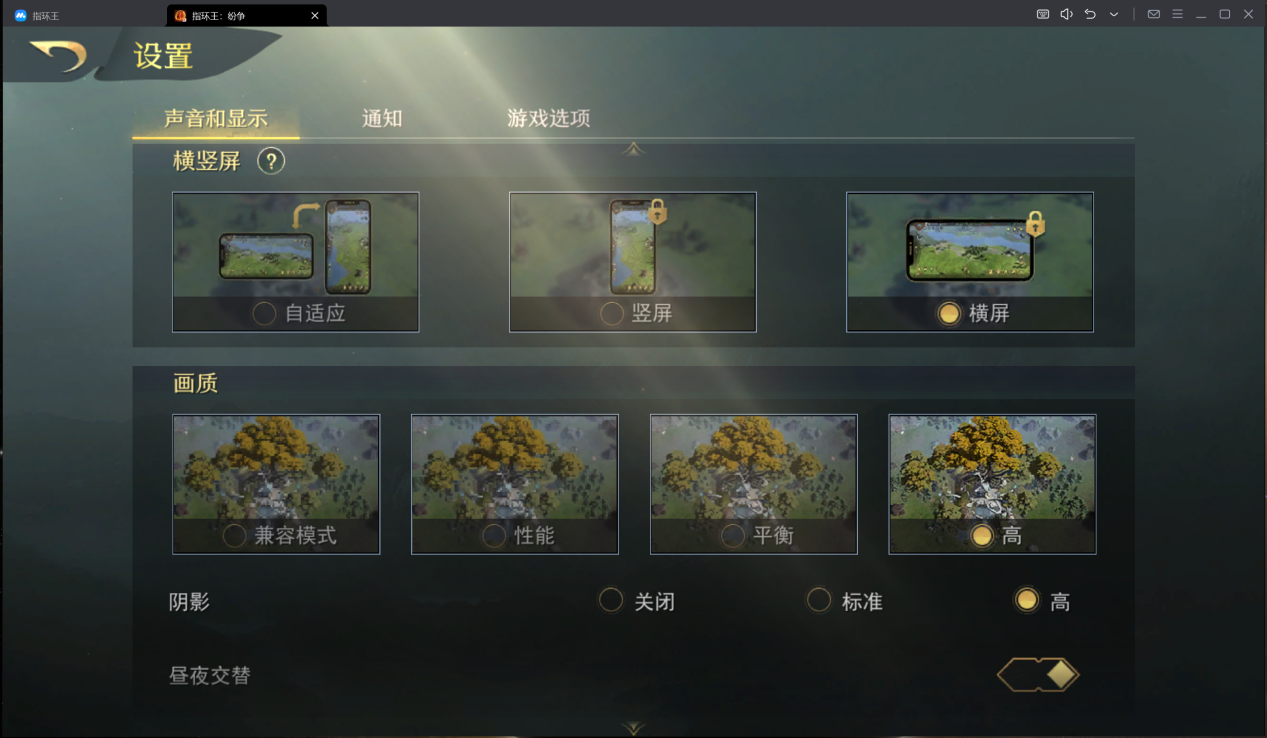The width and height of the screenshot is (1267, 738).
Task: Click the down chevron at bottom of settings
Action: [633, 728]
